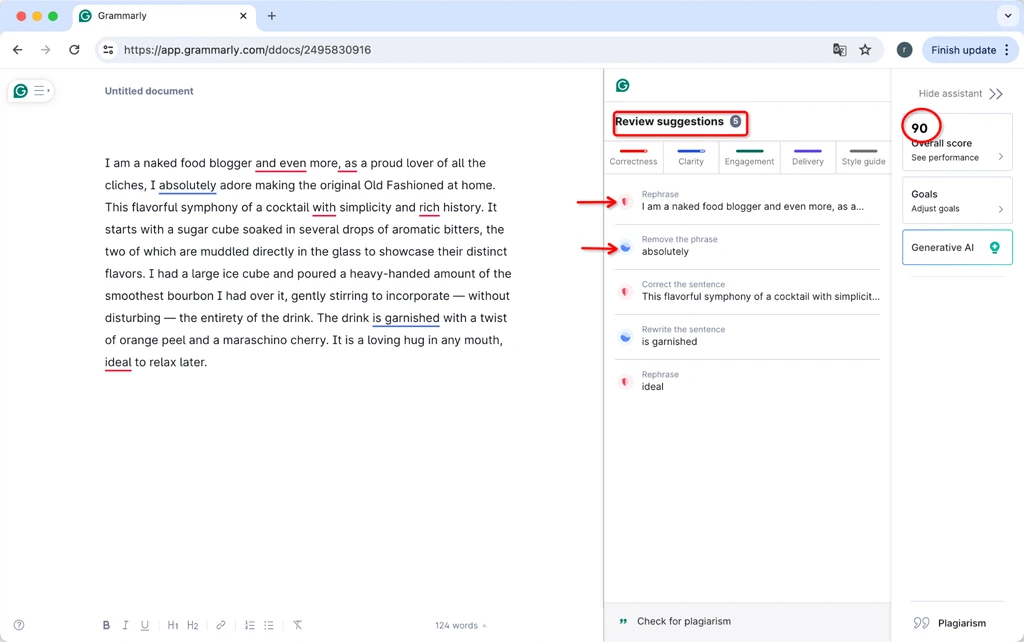Click the Grammarly logo menu button in the document
Image resolution: width=1024 pixels, height=642 pixels.
point(30,91)
